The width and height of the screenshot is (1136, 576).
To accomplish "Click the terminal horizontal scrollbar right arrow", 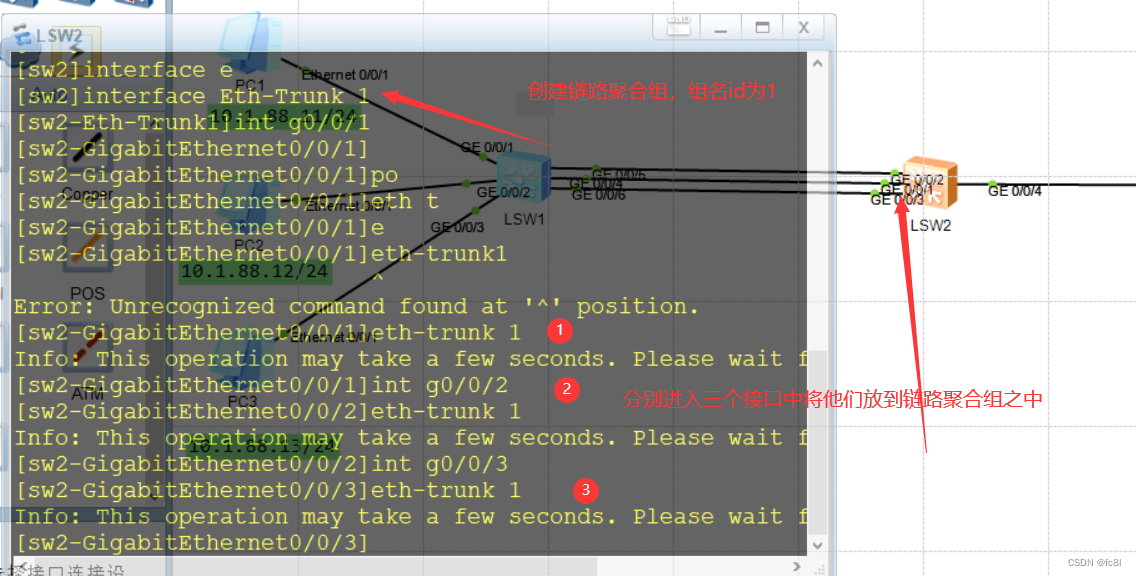I will point(797,567).
